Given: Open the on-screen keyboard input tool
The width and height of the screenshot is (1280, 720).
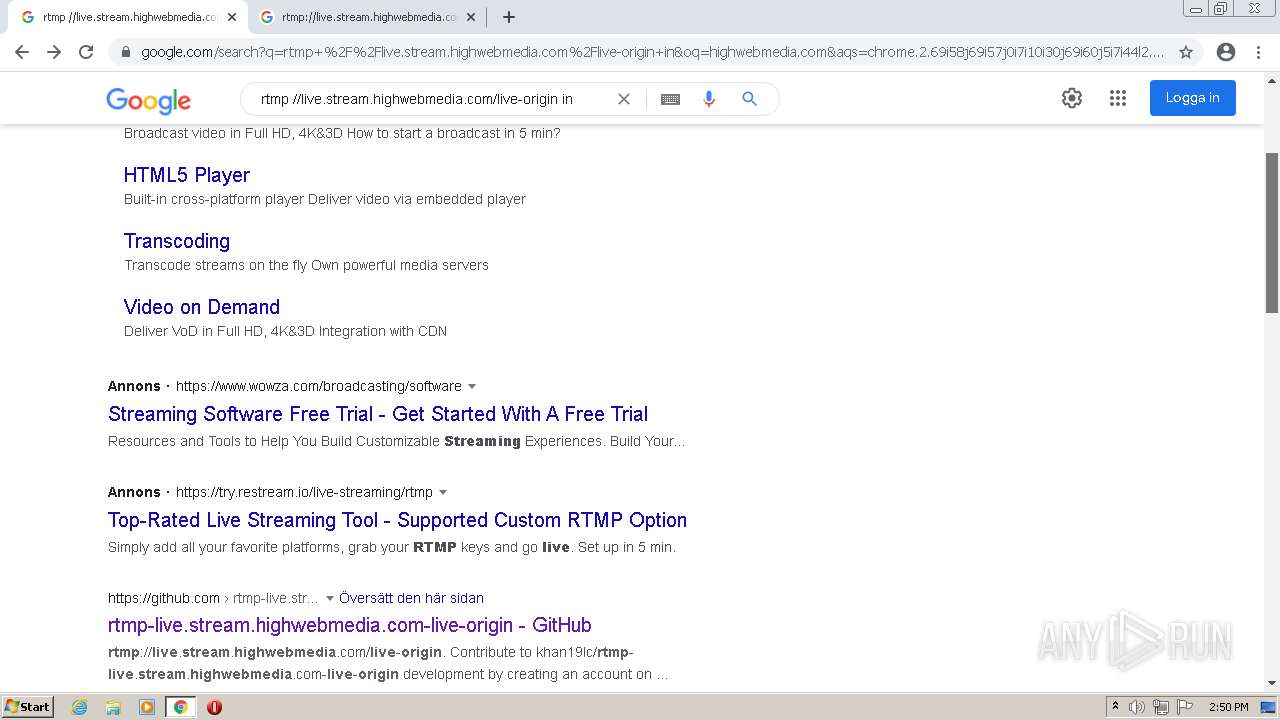Looking at the screenshot, I should pyautogui.click(x=670, y=99).
